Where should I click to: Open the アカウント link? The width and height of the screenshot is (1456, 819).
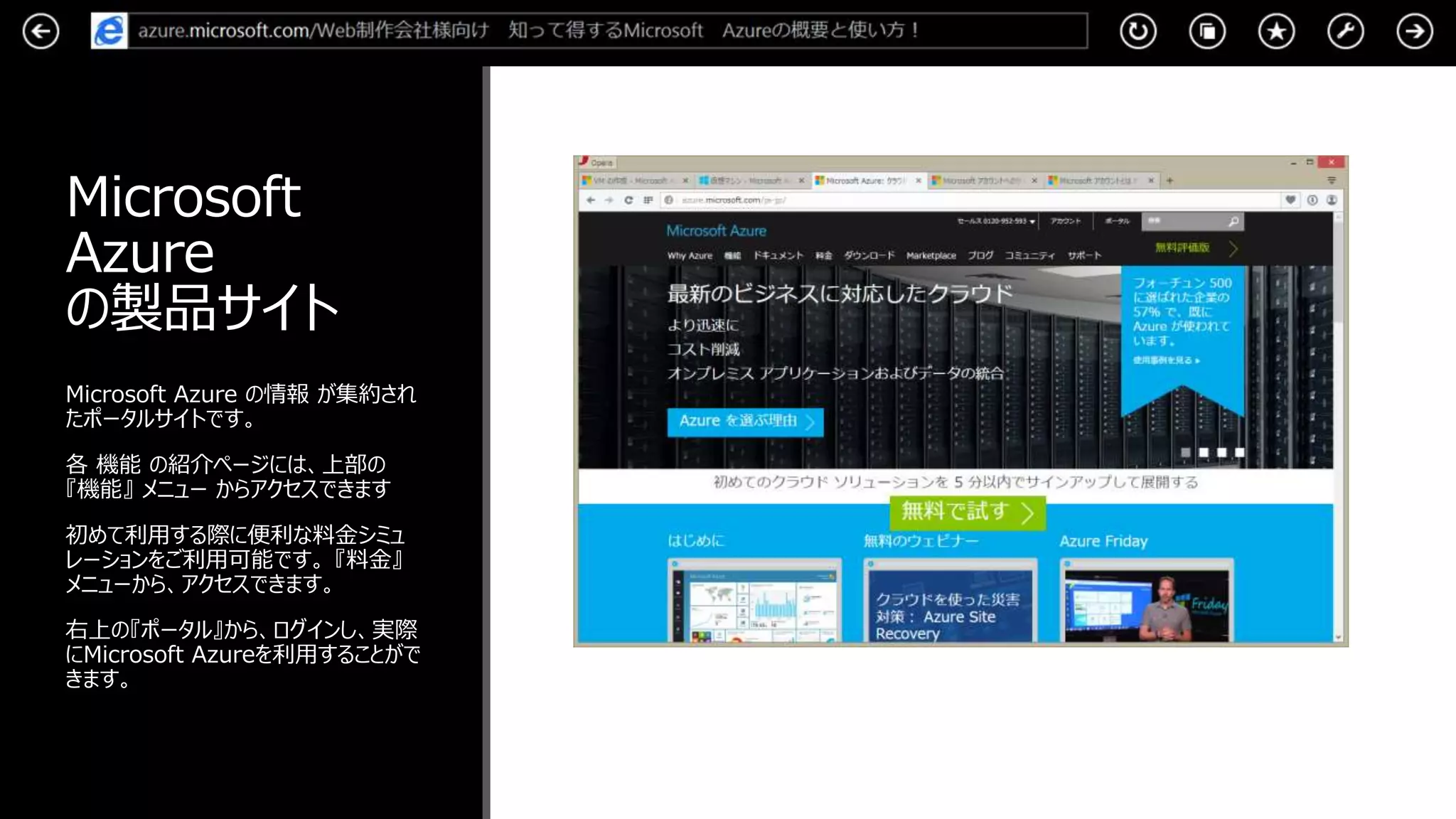pyautogui.click(x=1066, y=221)
